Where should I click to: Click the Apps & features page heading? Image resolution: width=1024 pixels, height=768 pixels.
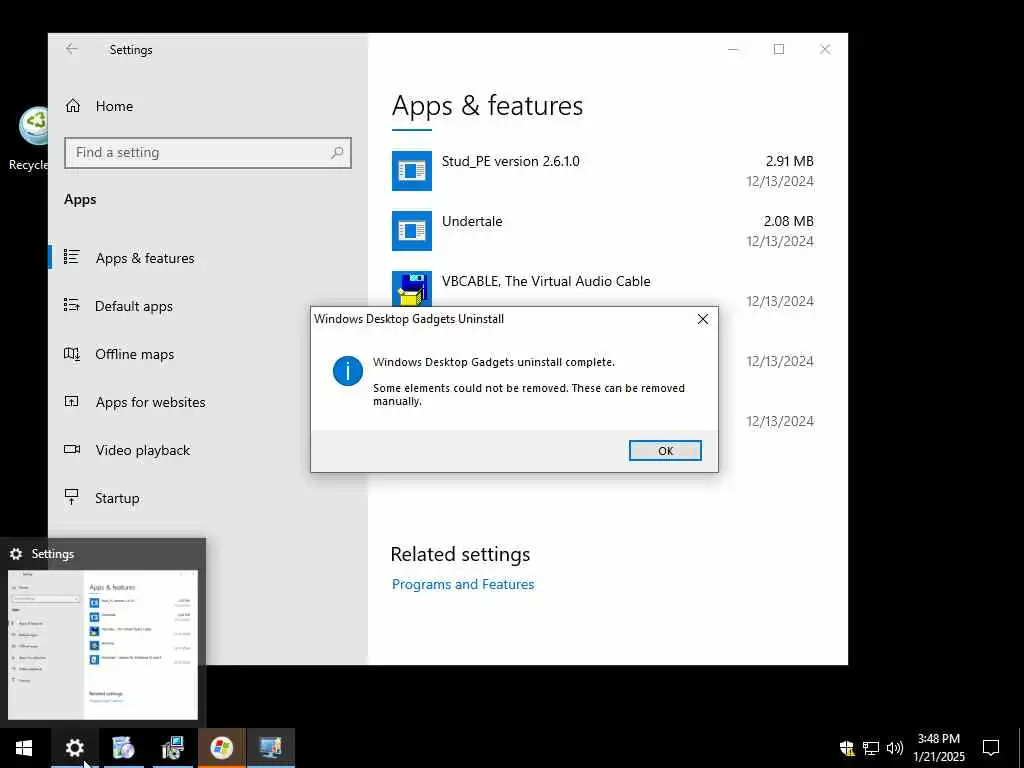click(x=487, y=106)
